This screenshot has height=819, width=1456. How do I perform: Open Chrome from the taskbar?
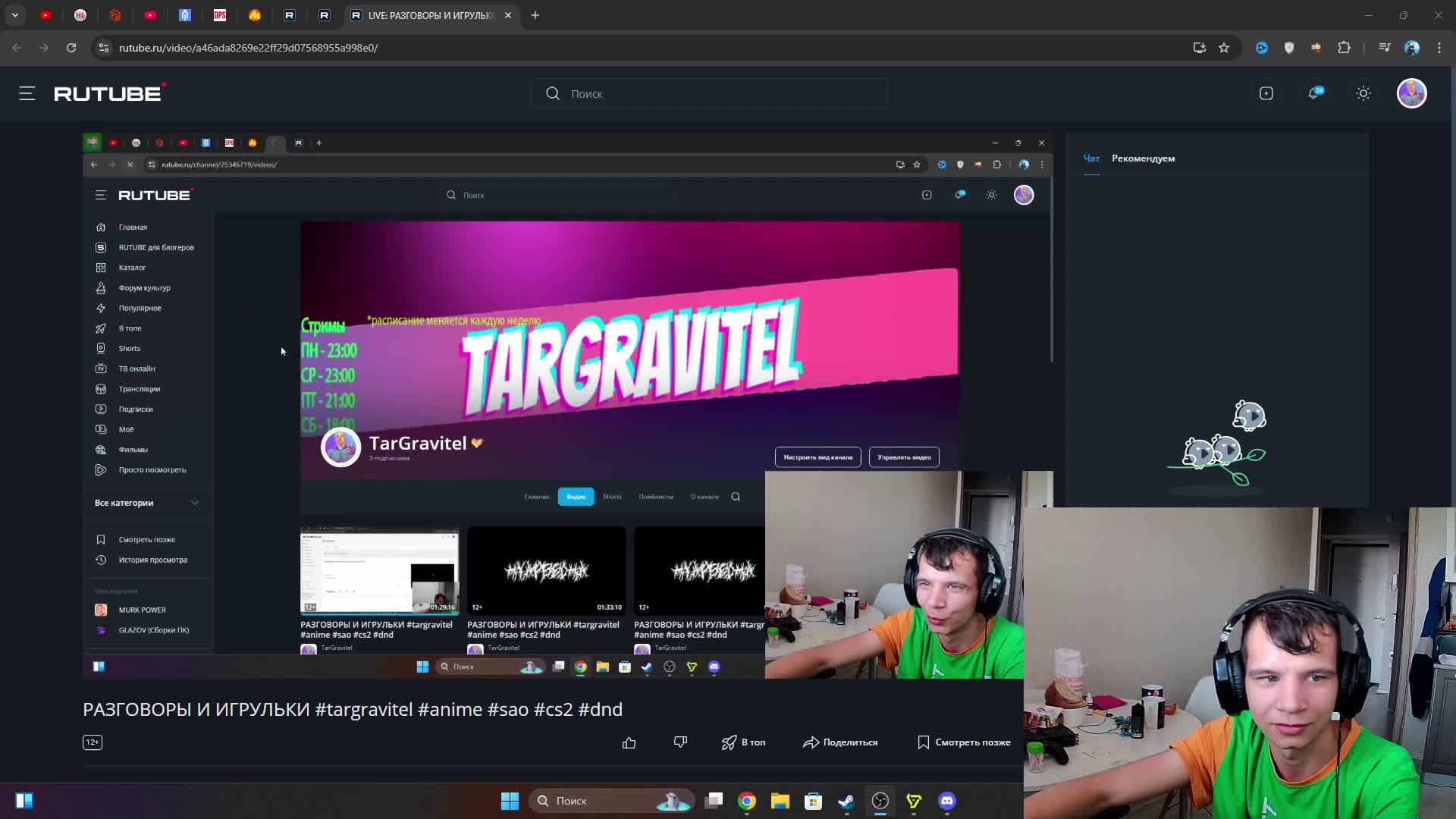coord(747,801)
